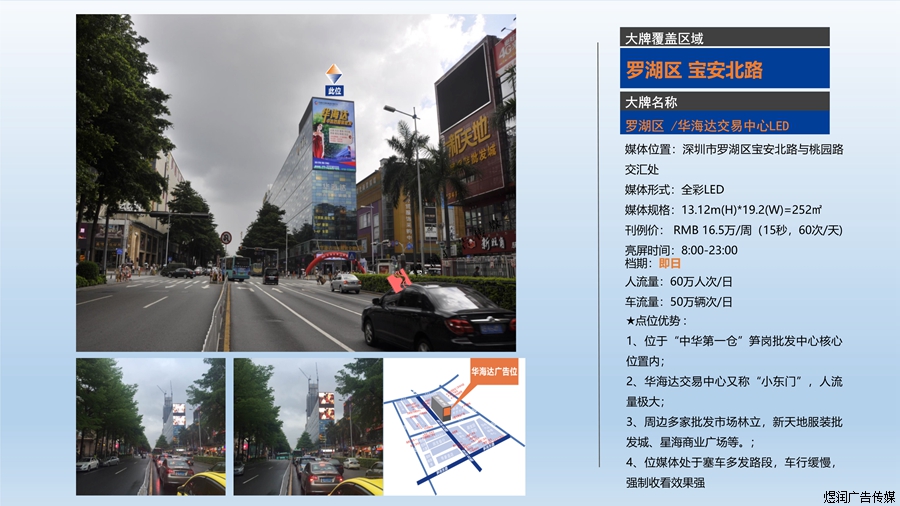Select the '华海达广告位' orange callout label

pos(494,371)
